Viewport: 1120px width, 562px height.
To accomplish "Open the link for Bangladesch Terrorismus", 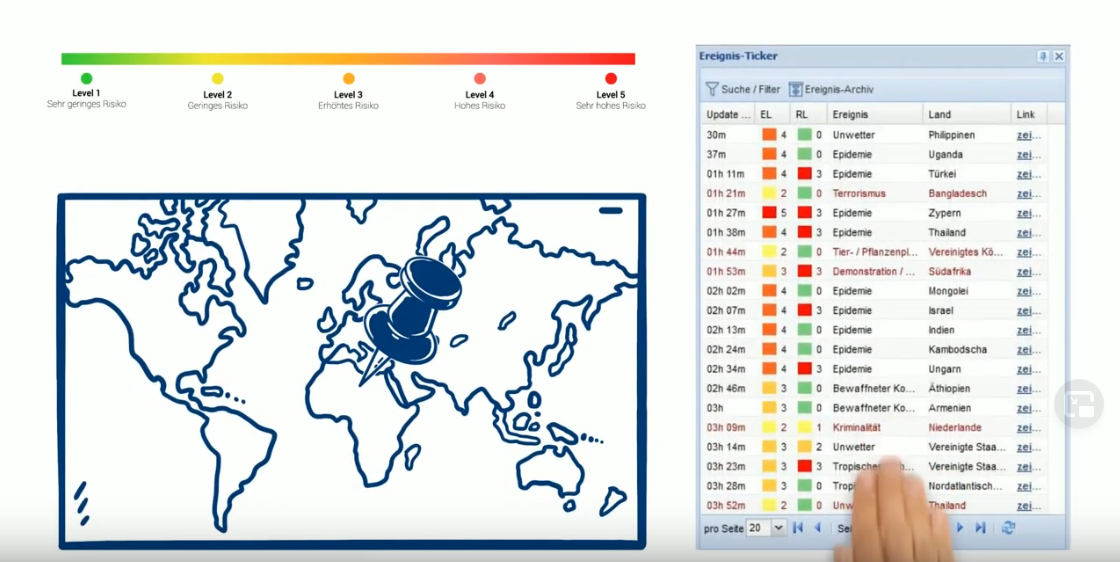I will (x=1028, y=193).
